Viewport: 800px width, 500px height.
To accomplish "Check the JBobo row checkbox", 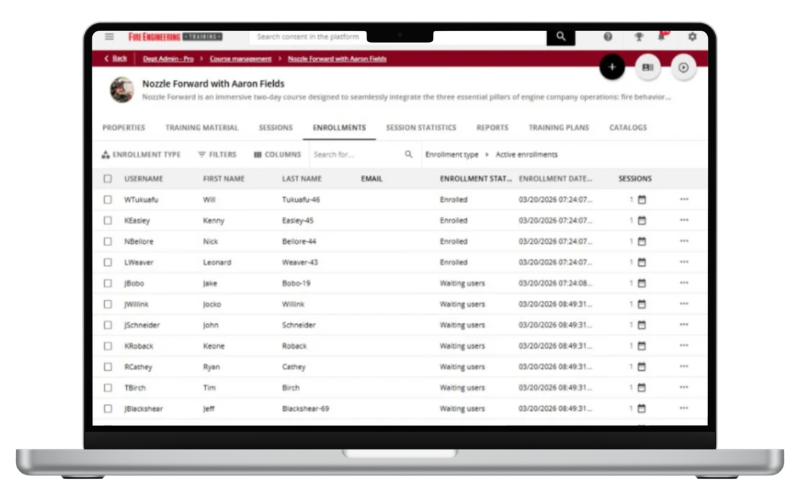I will click(x=108, y=283).
